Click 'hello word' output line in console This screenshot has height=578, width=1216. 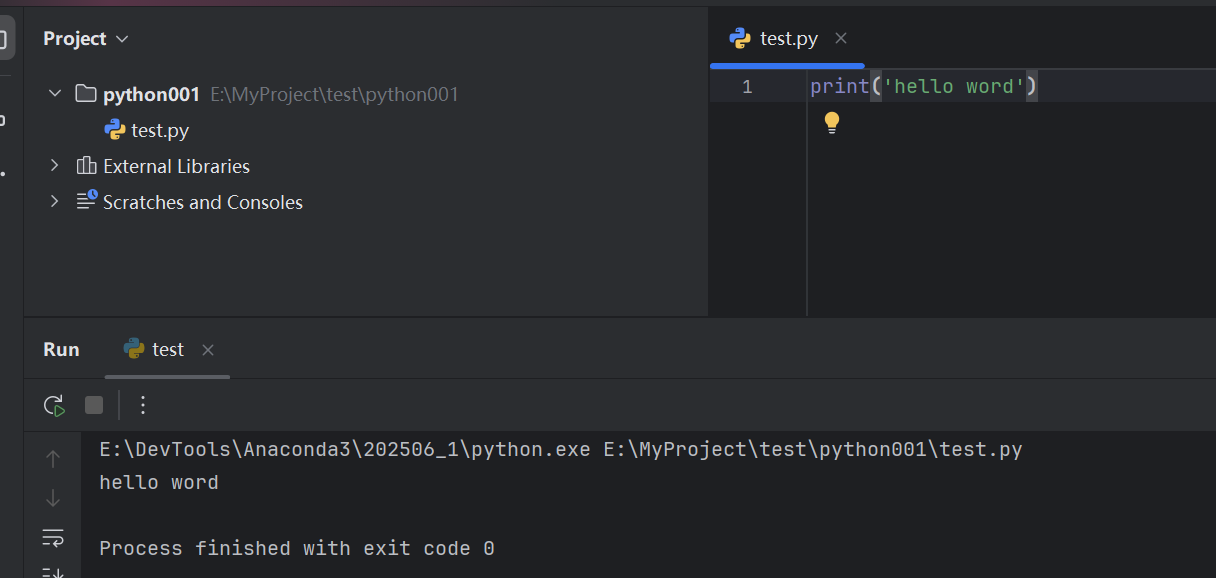(159, 483)
